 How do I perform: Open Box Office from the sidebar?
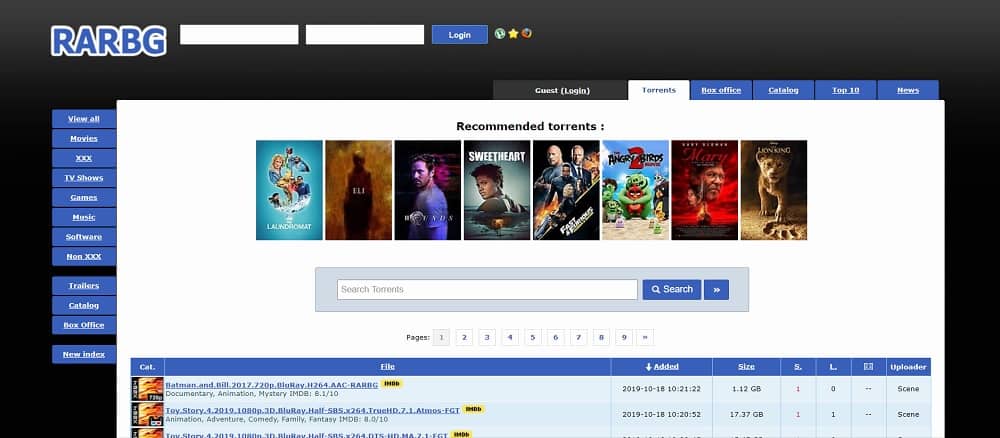pos(84,325)
